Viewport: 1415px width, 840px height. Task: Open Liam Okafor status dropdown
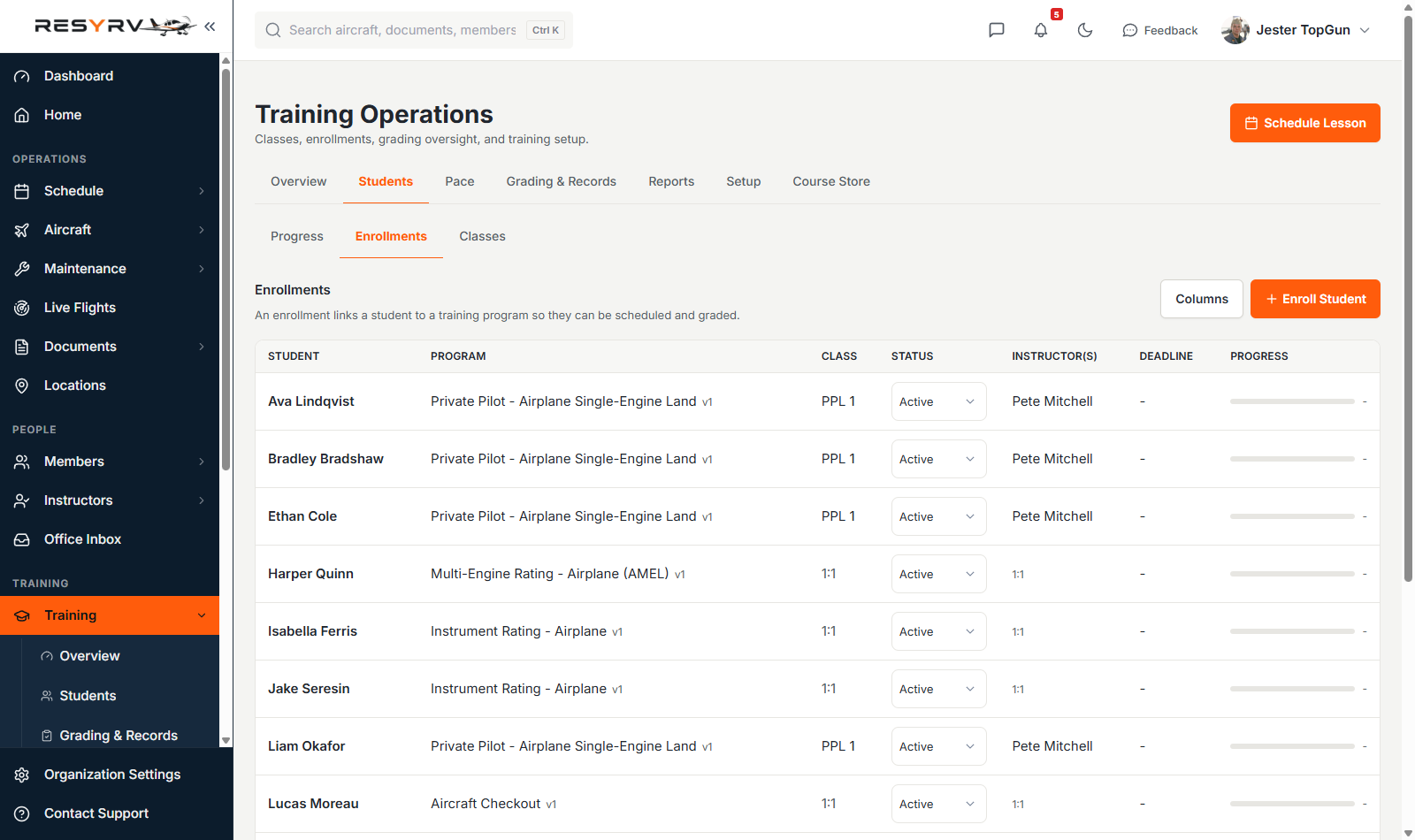click(x=938, y=746)
